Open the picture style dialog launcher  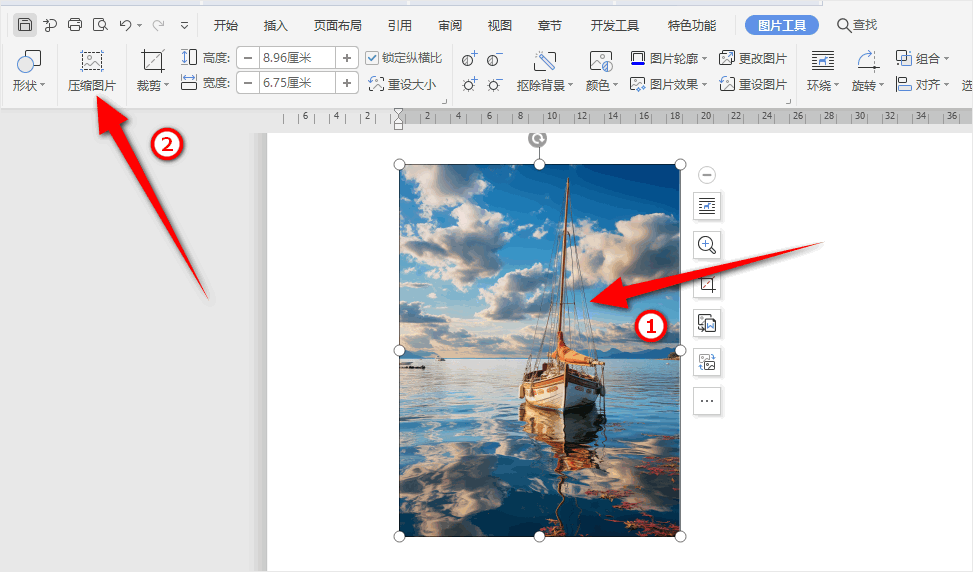(789, 101)
